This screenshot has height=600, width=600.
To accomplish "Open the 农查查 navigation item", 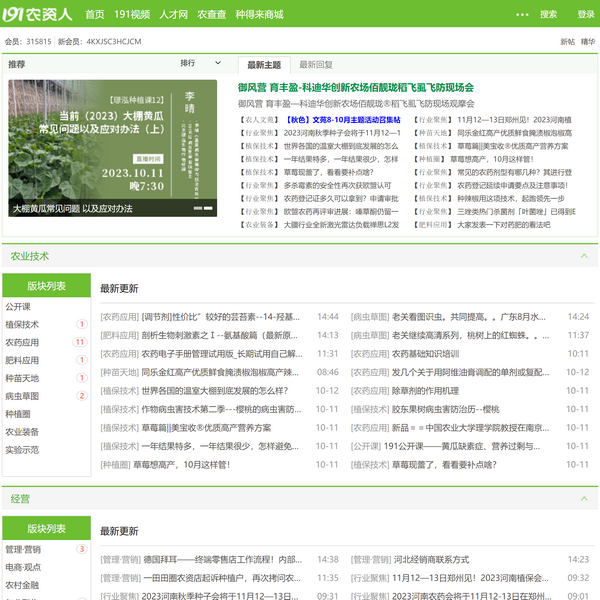I will (x=211, y=15).
